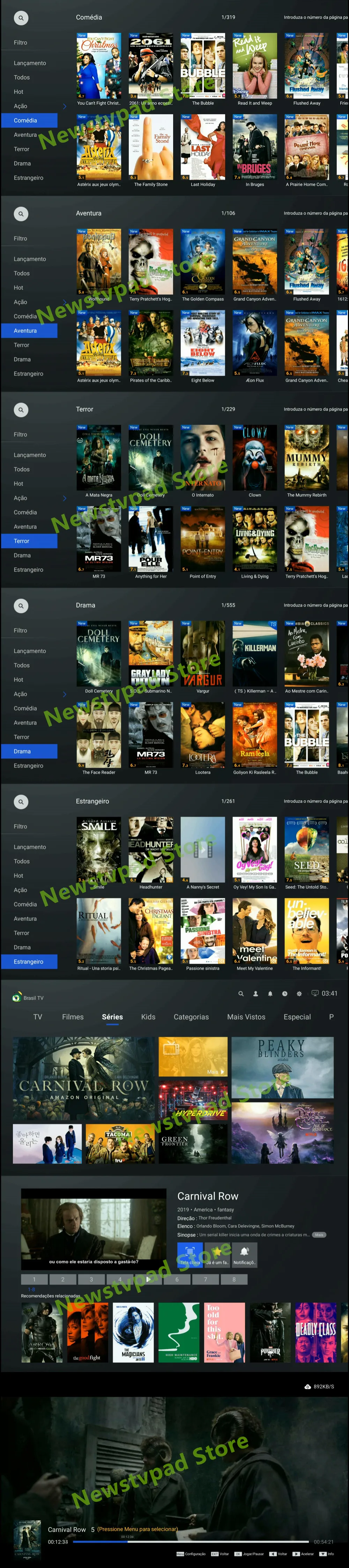Switch to the Filmes tab
This screenshot has width=349, height=1568.
[x=73, y=1017]
